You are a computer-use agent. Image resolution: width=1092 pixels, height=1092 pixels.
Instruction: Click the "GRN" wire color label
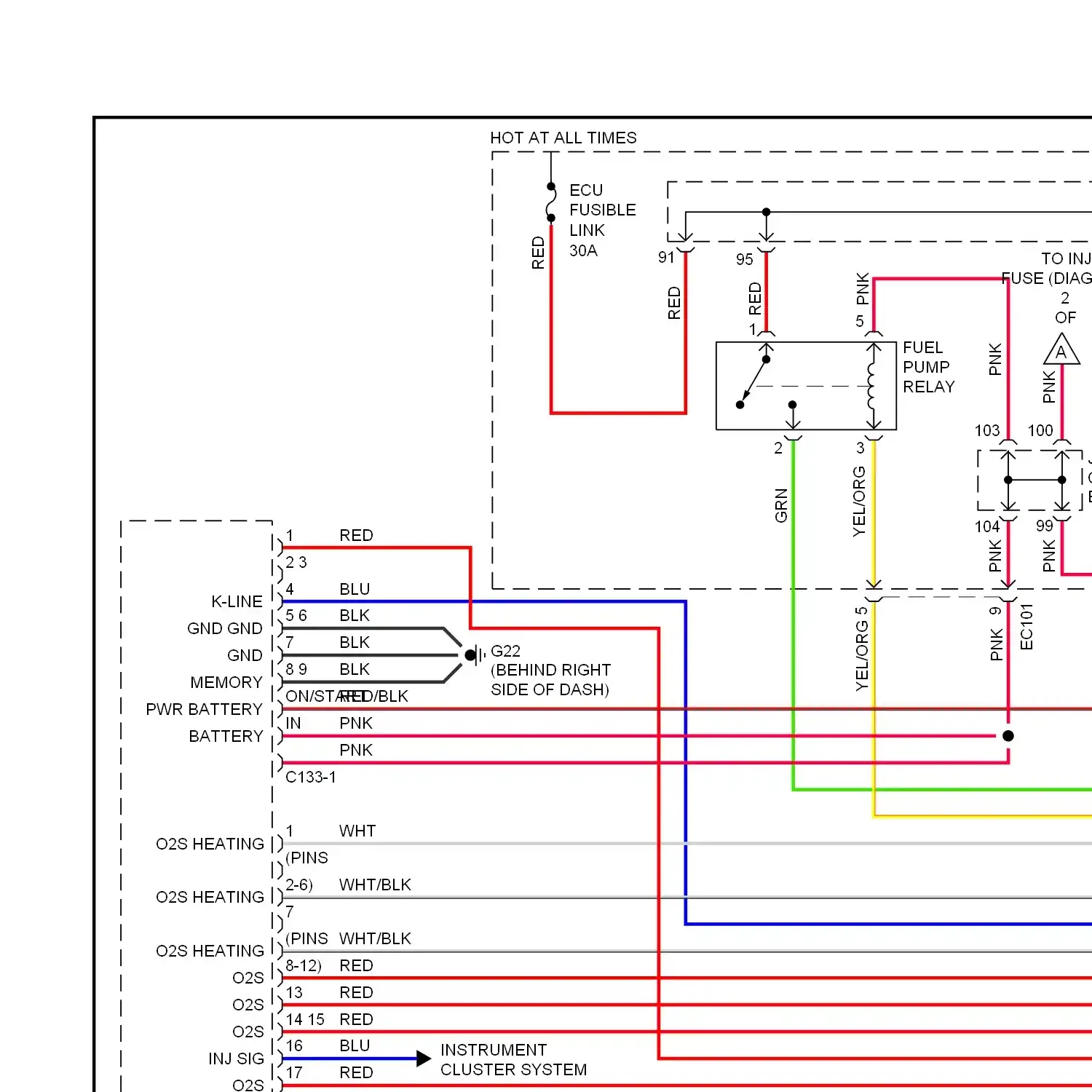(x=781, y=505)
